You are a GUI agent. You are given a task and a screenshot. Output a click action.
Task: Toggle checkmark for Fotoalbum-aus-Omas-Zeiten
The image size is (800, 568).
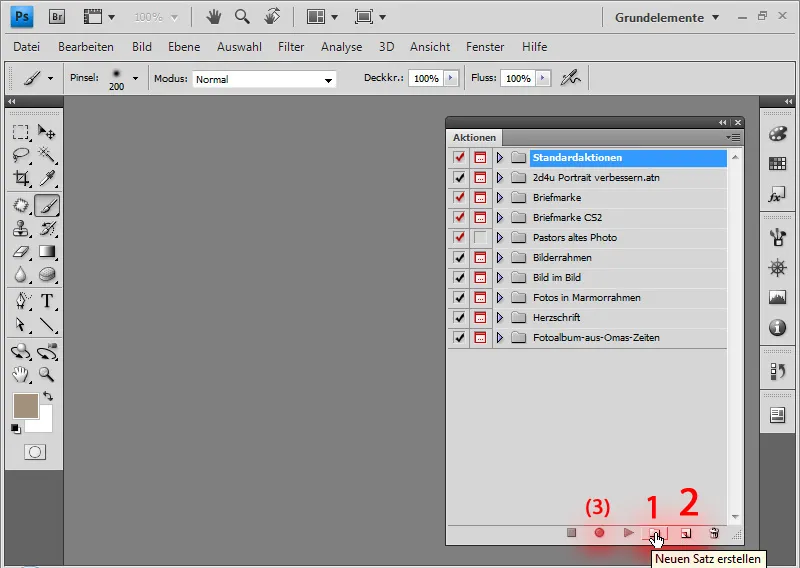[x=459, y=337]
